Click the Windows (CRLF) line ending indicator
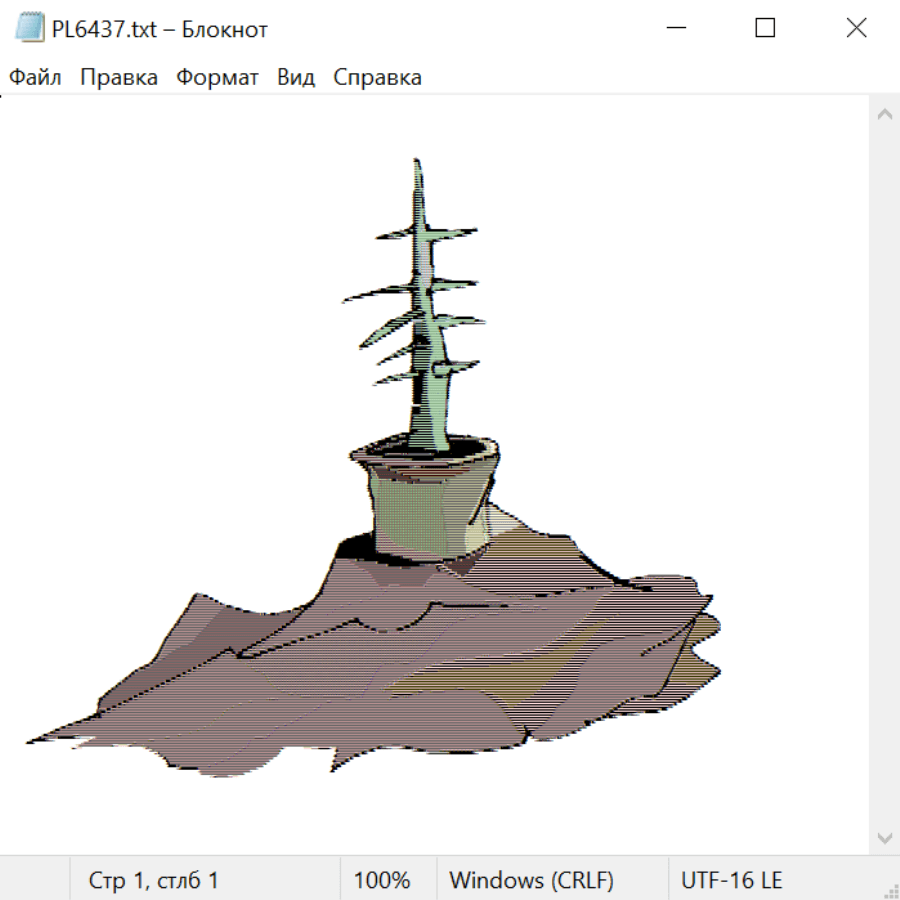This screenshot has width=900, height=900. 531,880
